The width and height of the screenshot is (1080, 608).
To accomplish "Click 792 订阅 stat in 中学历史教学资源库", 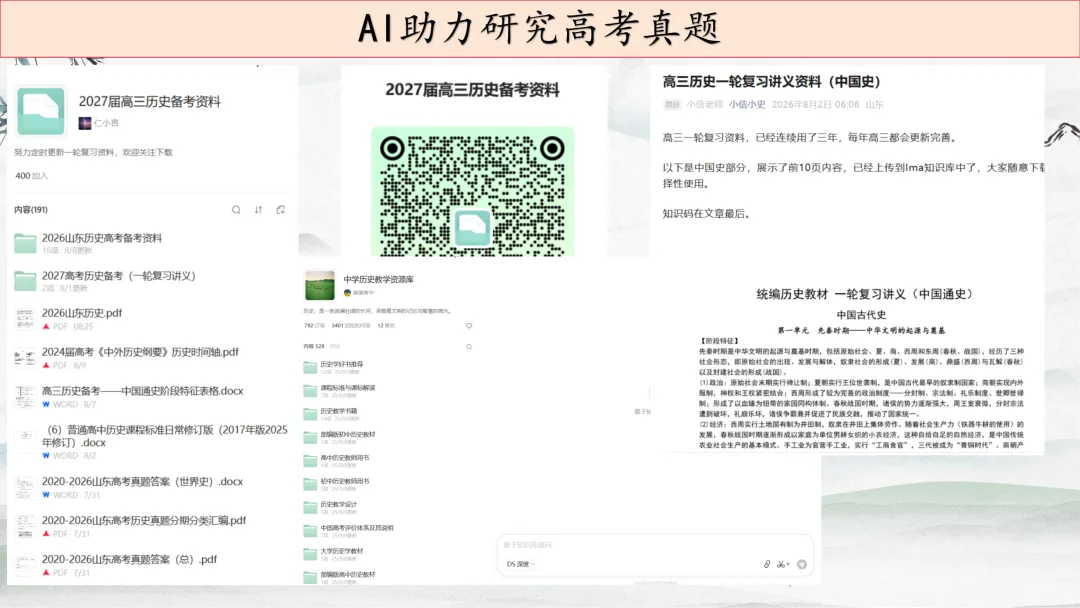I will coord(314,326).
